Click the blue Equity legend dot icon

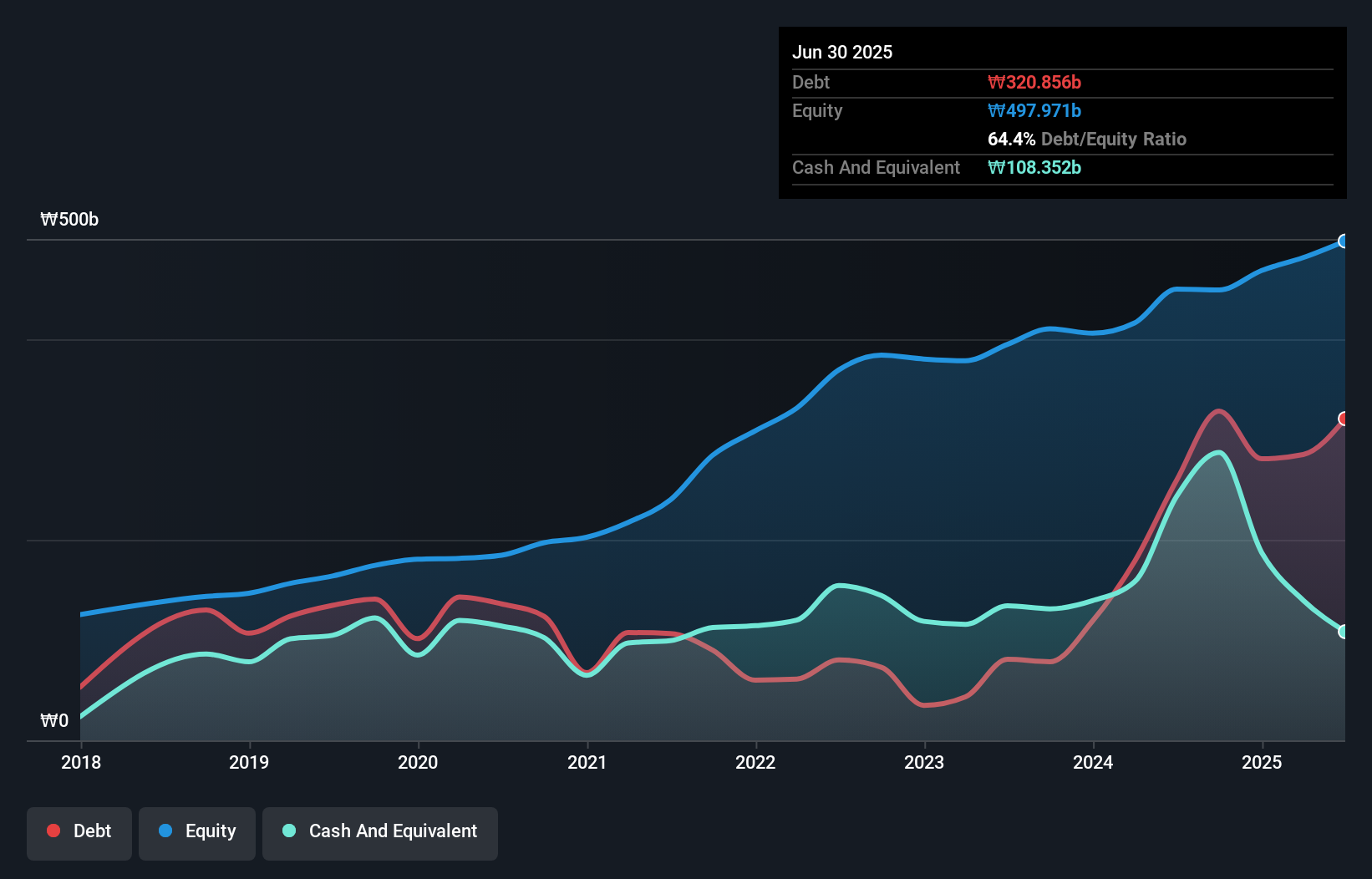click(166, 831)
